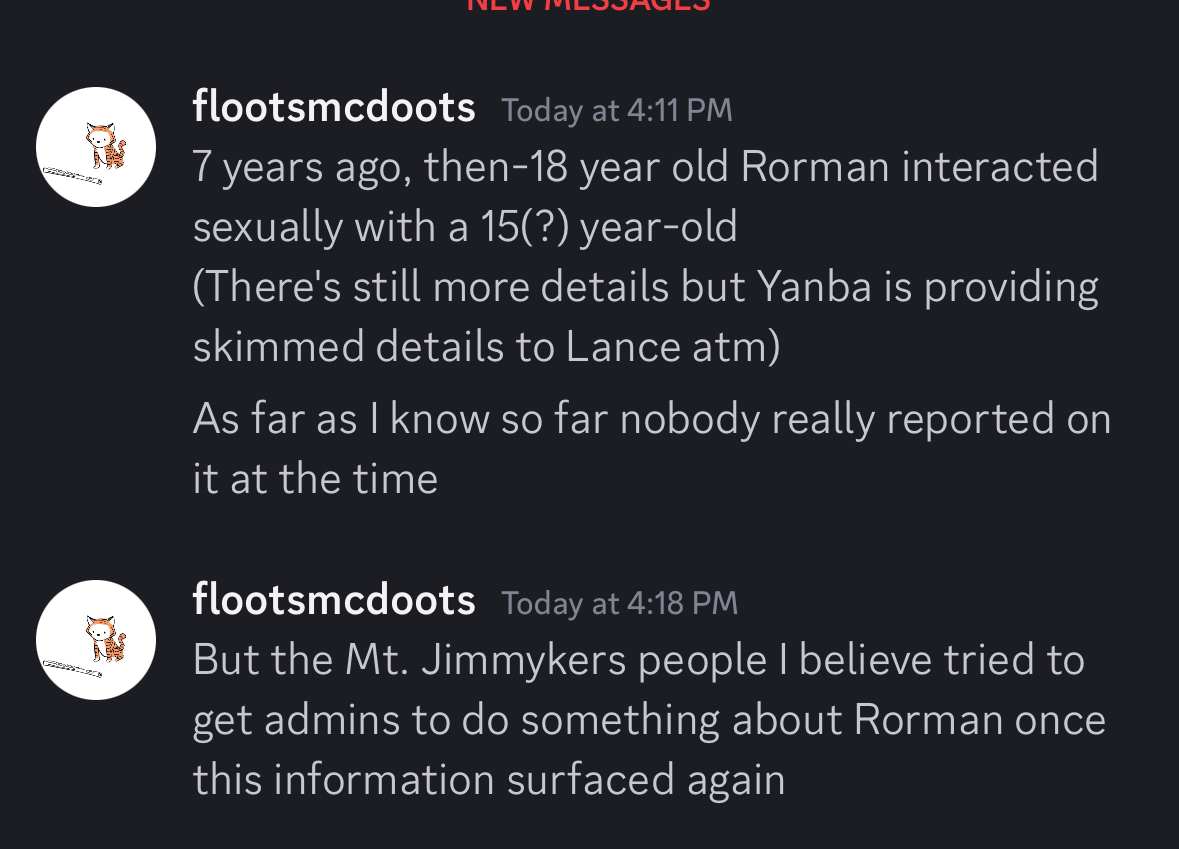Click the line starting "get admins to do something"
Image resolution: width=1179 pixels, height=849 pixels.
click(649, 720)
